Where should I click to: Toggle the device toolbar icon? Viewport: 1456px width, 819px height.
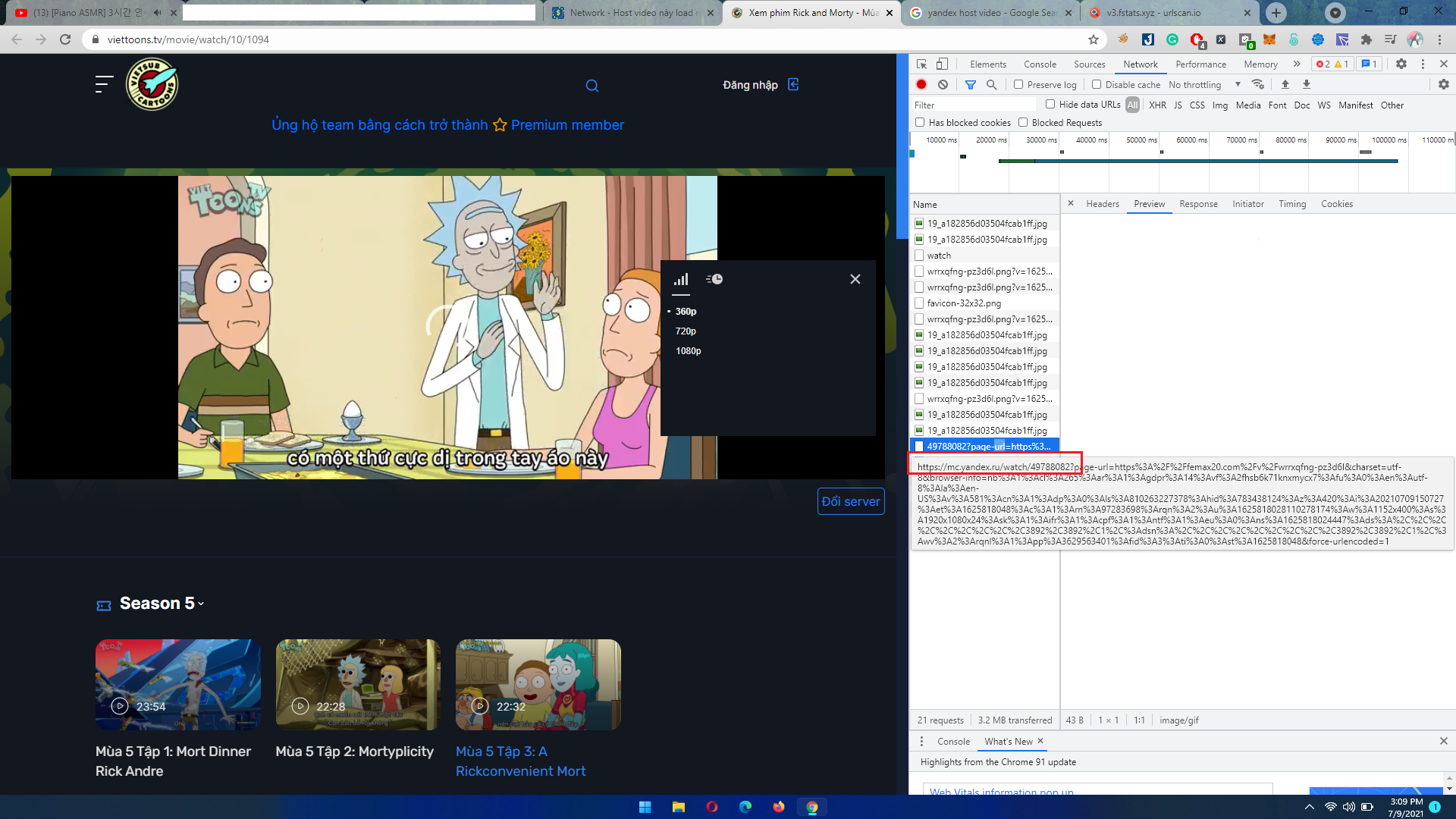(942, 64)
